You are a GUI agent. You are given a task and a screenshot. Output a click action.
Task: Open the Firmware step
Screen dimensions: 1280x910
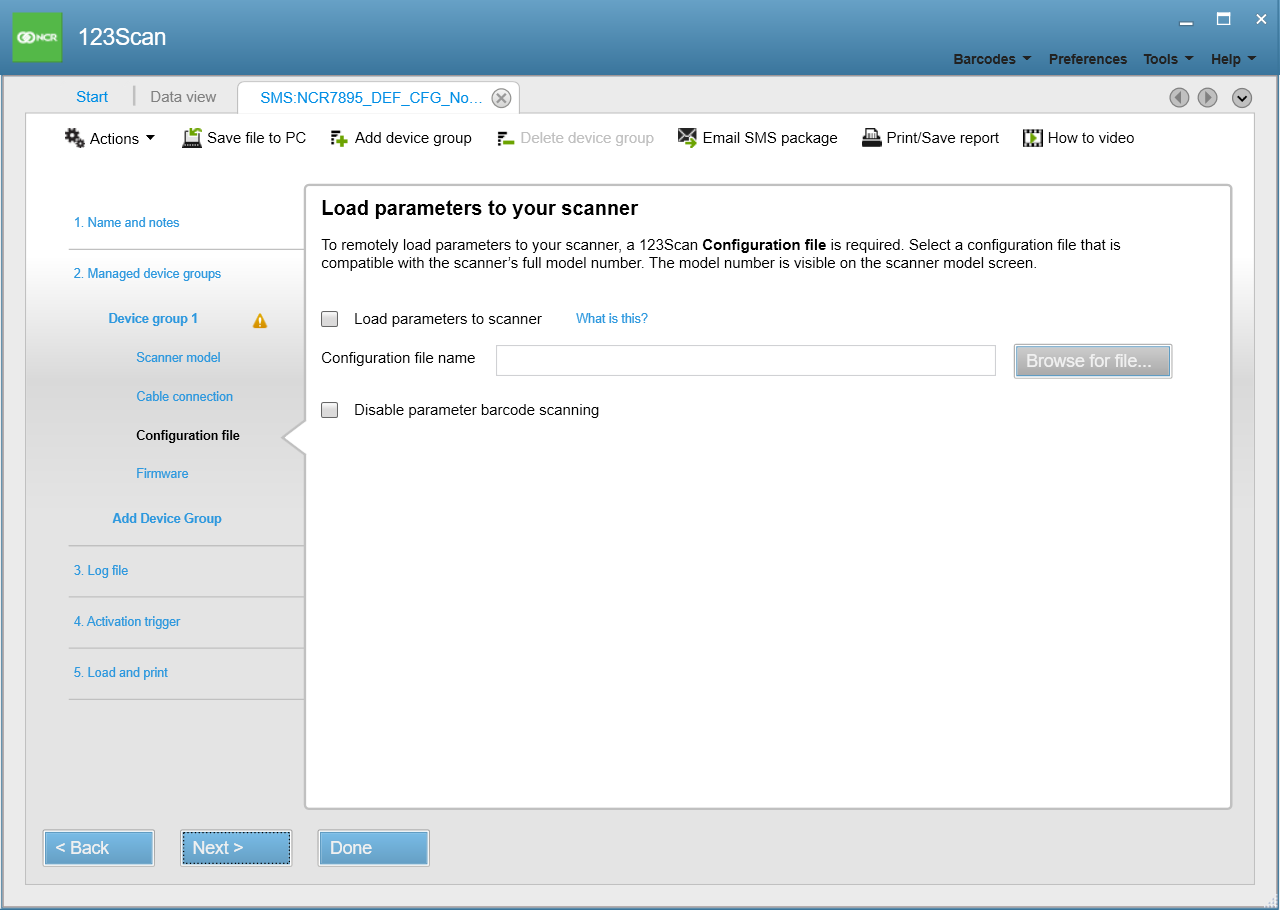pos(162,474)
